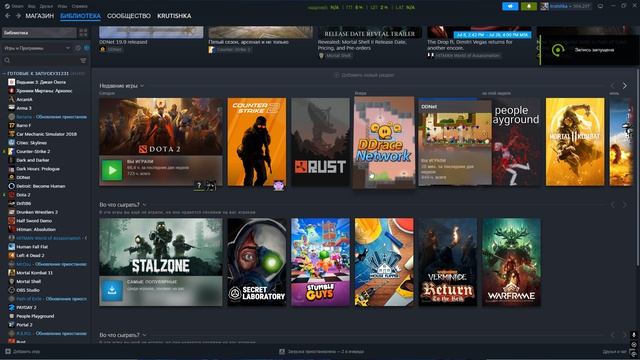640x360 pixels.
Task: Go back with the navigation back arrow
Action: point(7,16)
